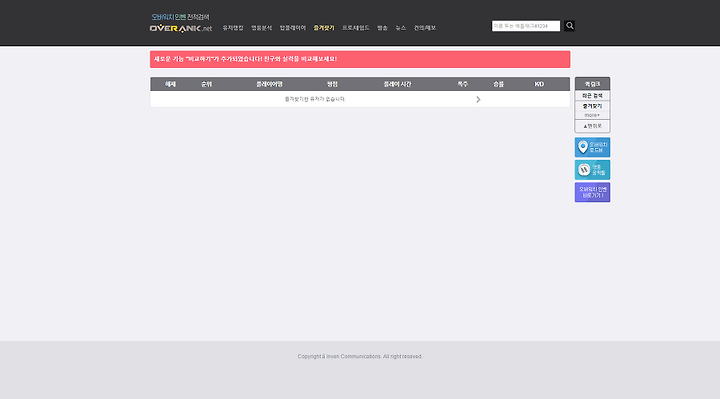Expand more+ in the quick sidebar
The height and width of the screenshot is (399, 720).
pos(592,115)
